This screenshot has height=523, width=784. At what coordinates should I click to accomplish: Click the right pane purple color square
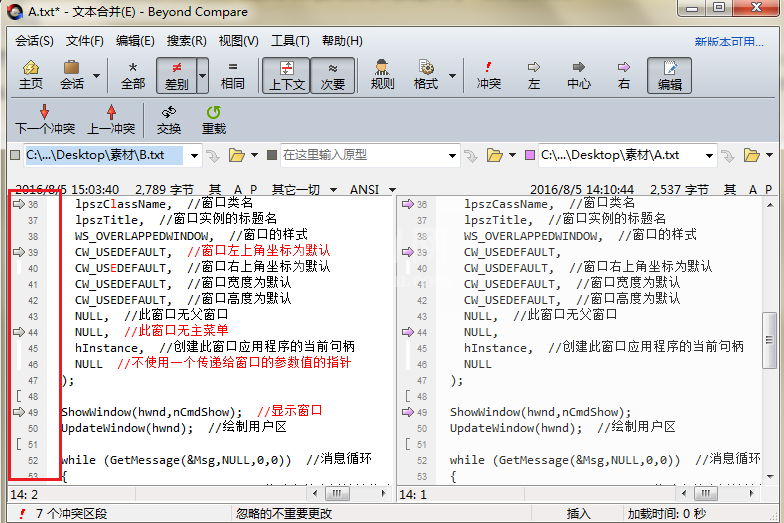[530, 155]
